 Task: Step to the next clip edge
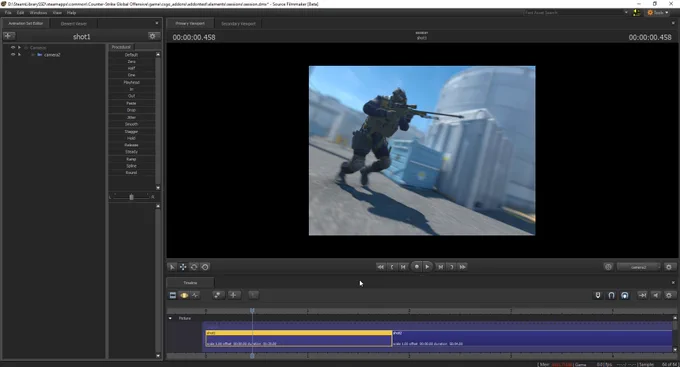451,267
